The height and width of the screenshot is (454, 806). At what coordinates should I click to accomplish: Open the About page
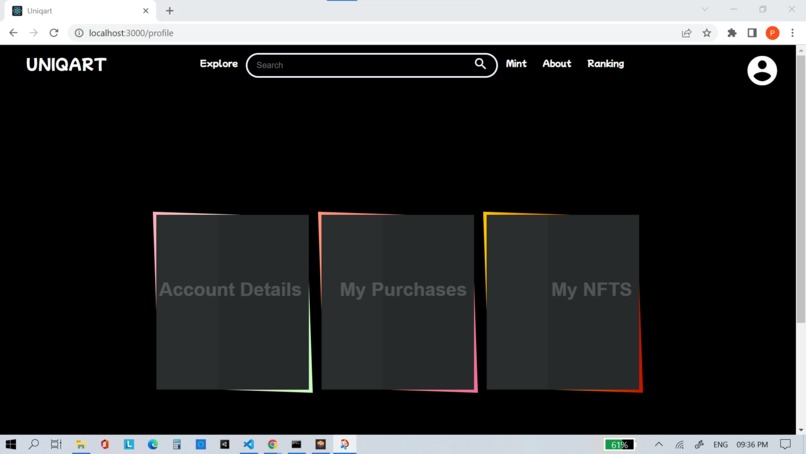(557, 64)
